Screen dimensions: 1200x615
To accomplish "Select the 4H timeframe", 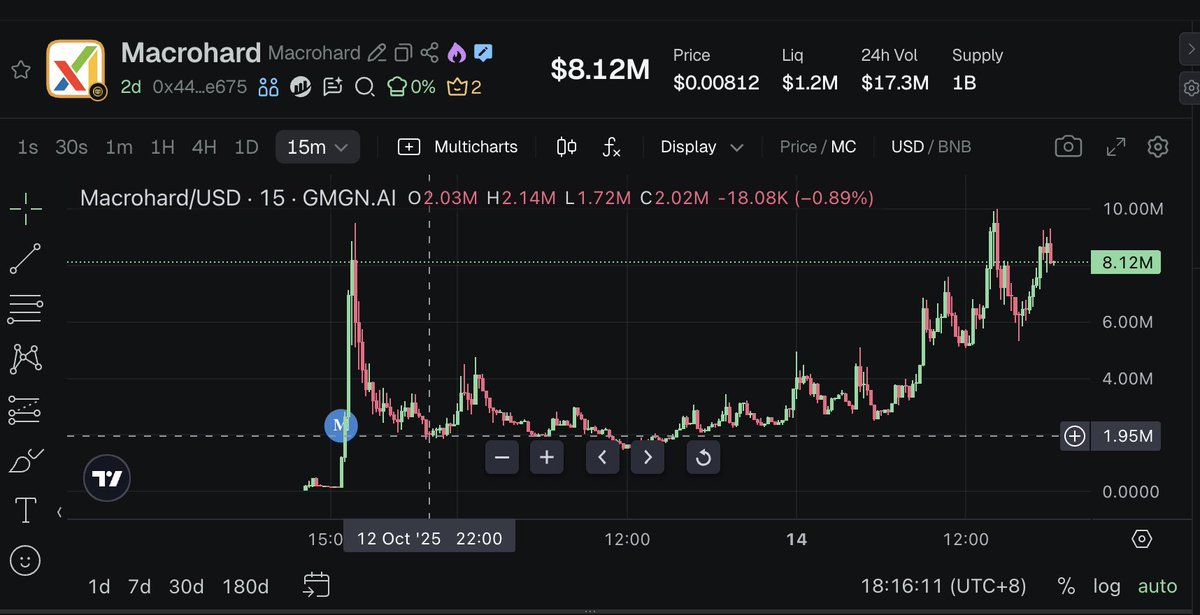I will (x=204, y=147).
